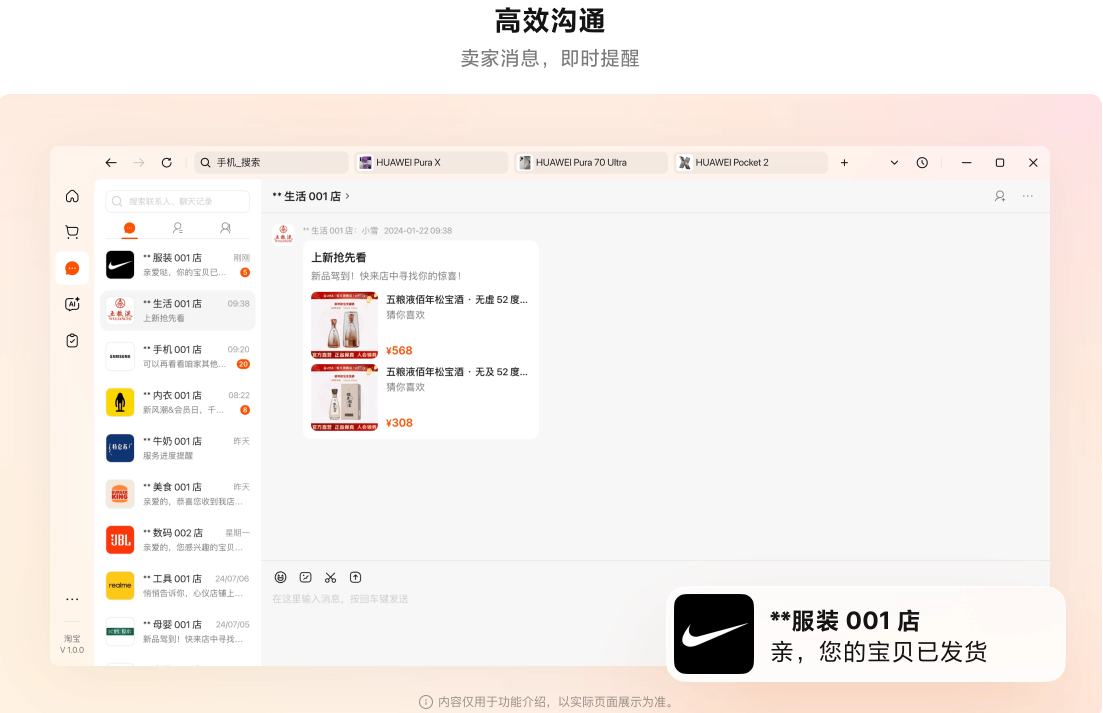Open the history clock icon
This screenshot has width=1103, height=713.
click(922, 162)
